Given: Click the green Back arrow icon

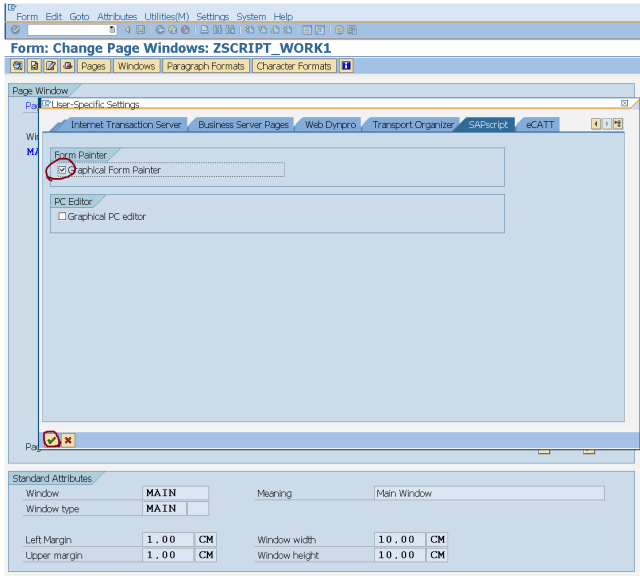Looking at the screenshot, I should [x=160, y=29].
